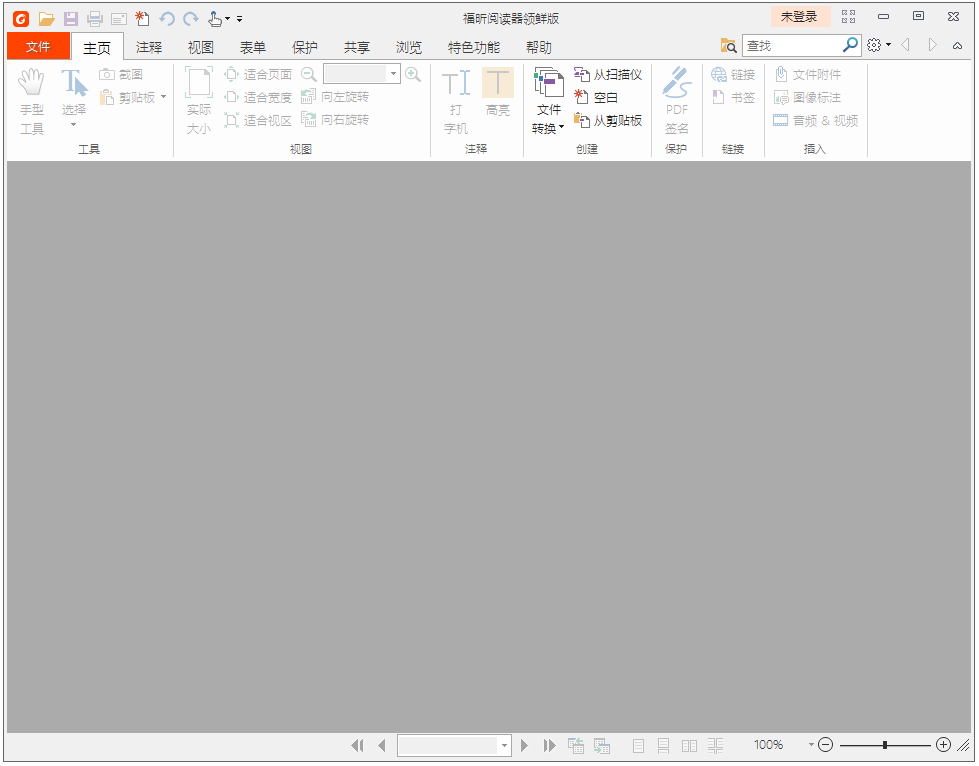Select the 高亮 (Highlight) tool
The height and width of the screenshot is (766, 979).
[x=497, y=97]
